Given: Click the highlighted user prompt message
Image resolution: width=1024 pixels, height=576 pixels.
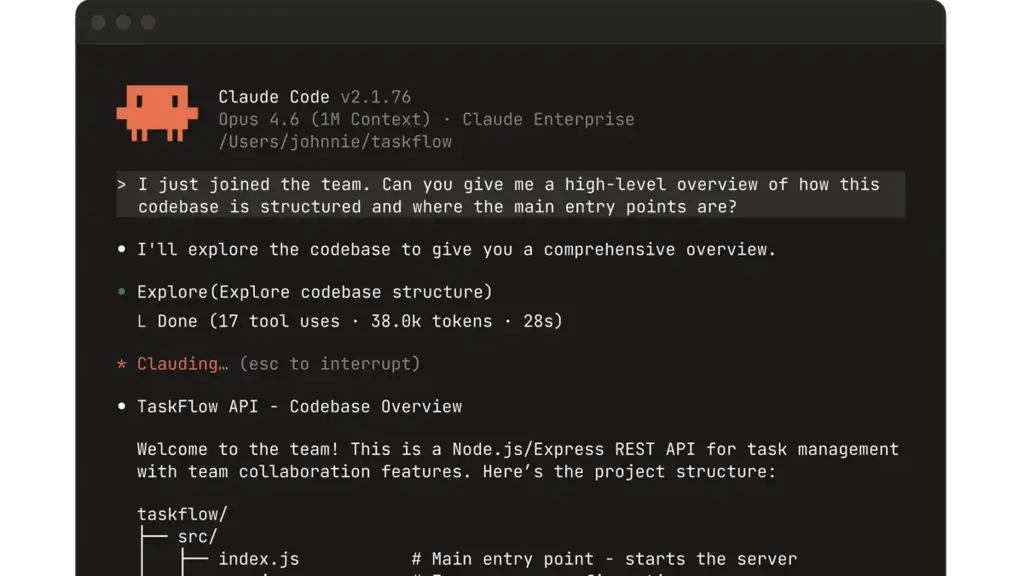Looking at the screenshot, I should [x=508, y=195].
